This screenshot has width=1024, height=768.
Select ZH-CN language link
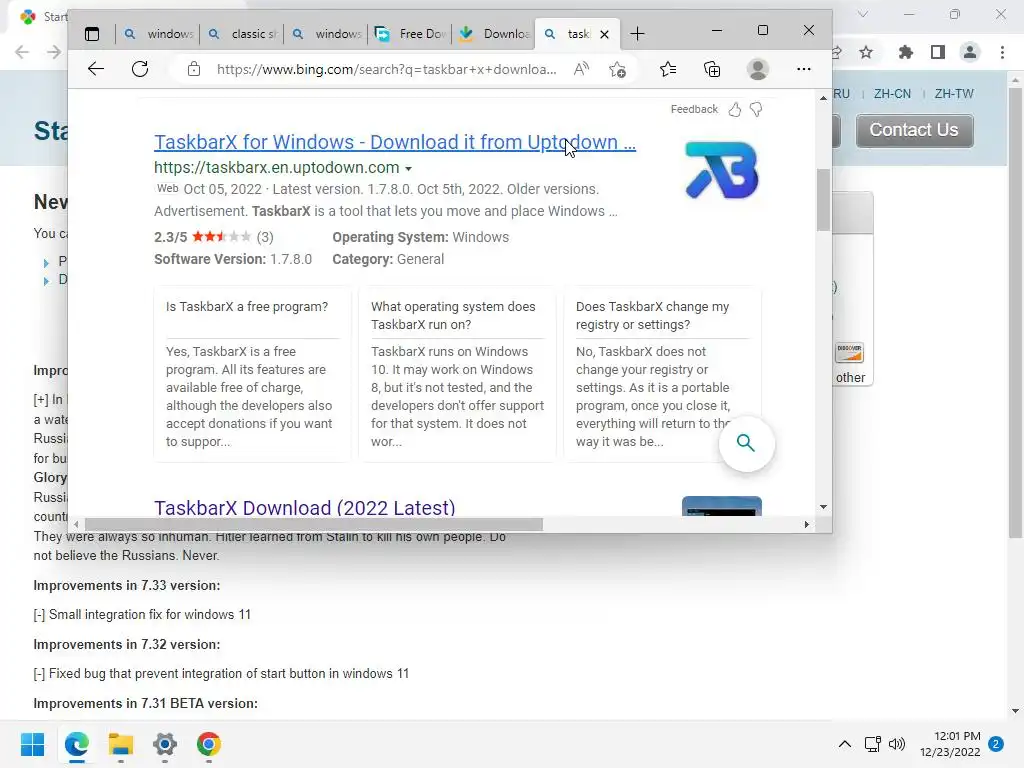pos(892,93)
